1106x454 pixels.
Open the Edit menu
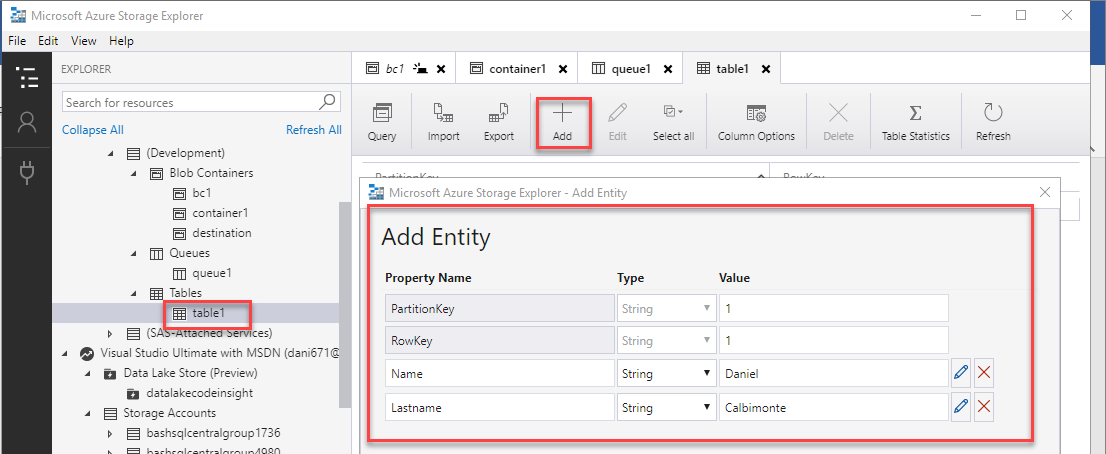tap(48, 41)
